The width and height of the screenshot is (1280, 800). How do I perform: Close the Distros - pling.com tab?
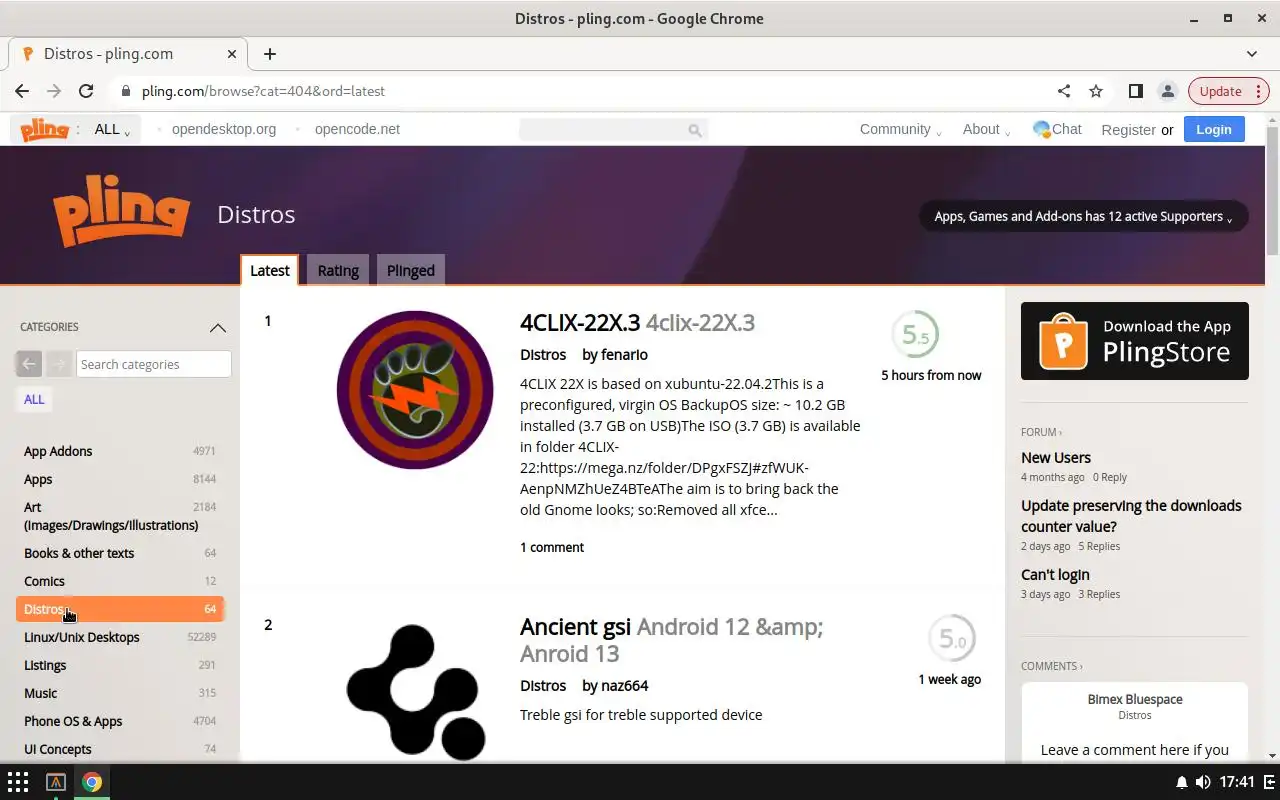(x=232, y=54)
